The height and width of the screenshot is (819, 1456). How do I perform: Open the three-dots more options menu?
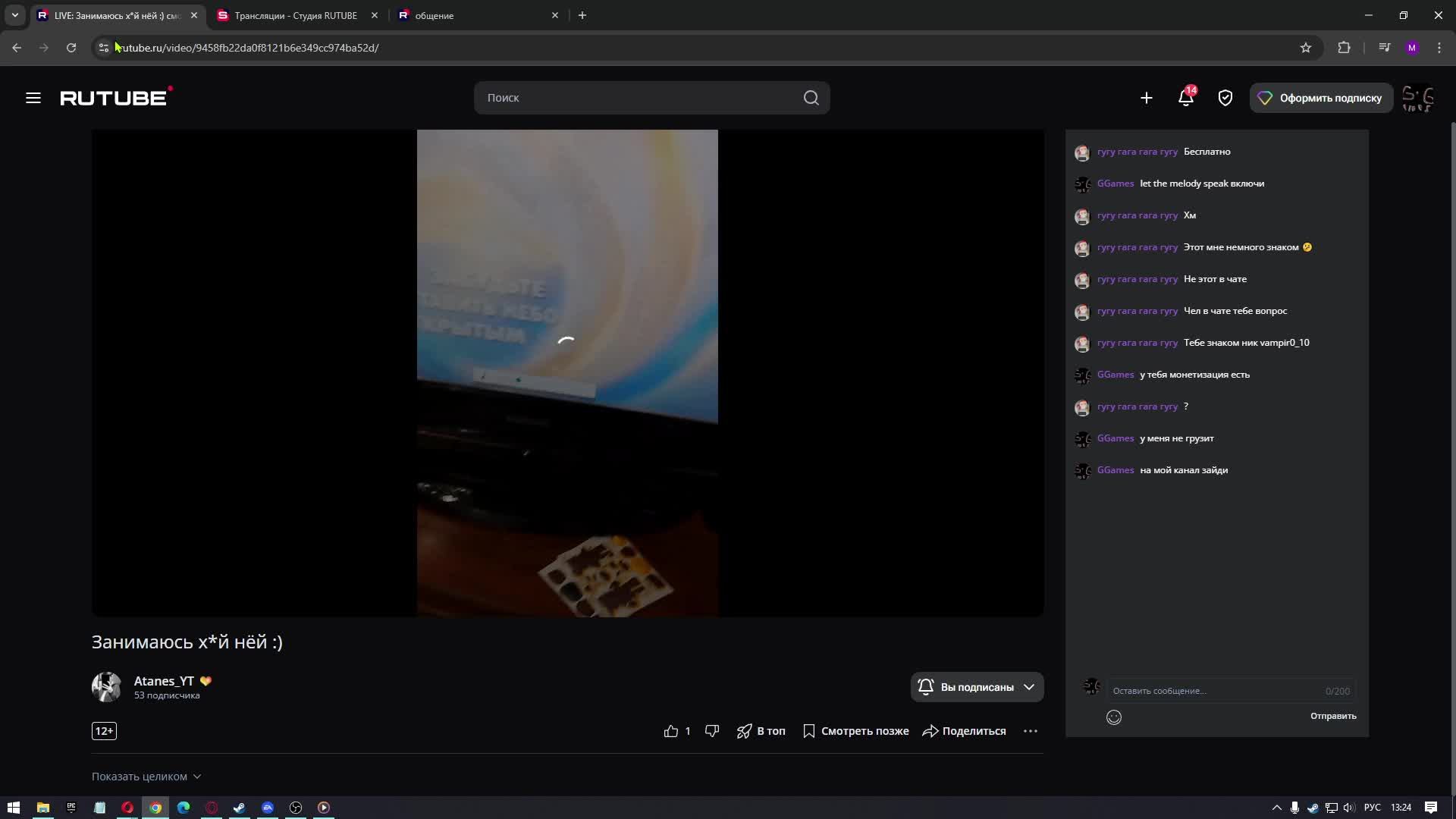1030,731
